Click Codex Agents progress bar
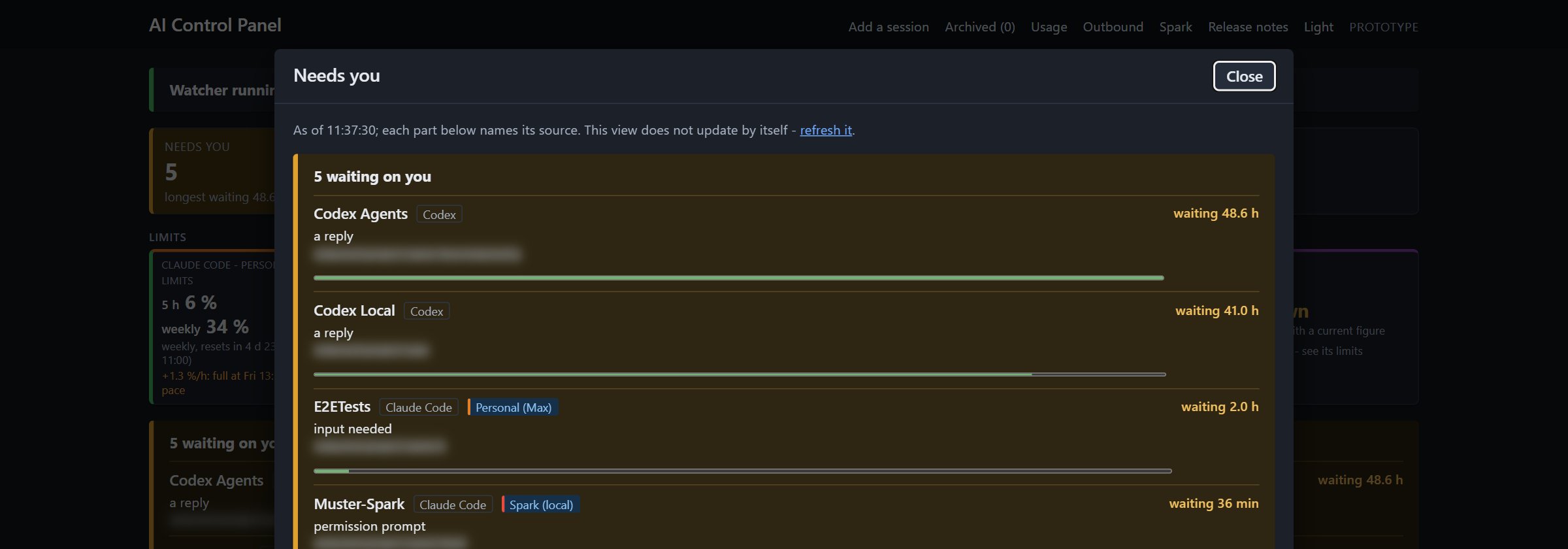The width and height of the screenshot is (1568, 549). click(739, 278)
